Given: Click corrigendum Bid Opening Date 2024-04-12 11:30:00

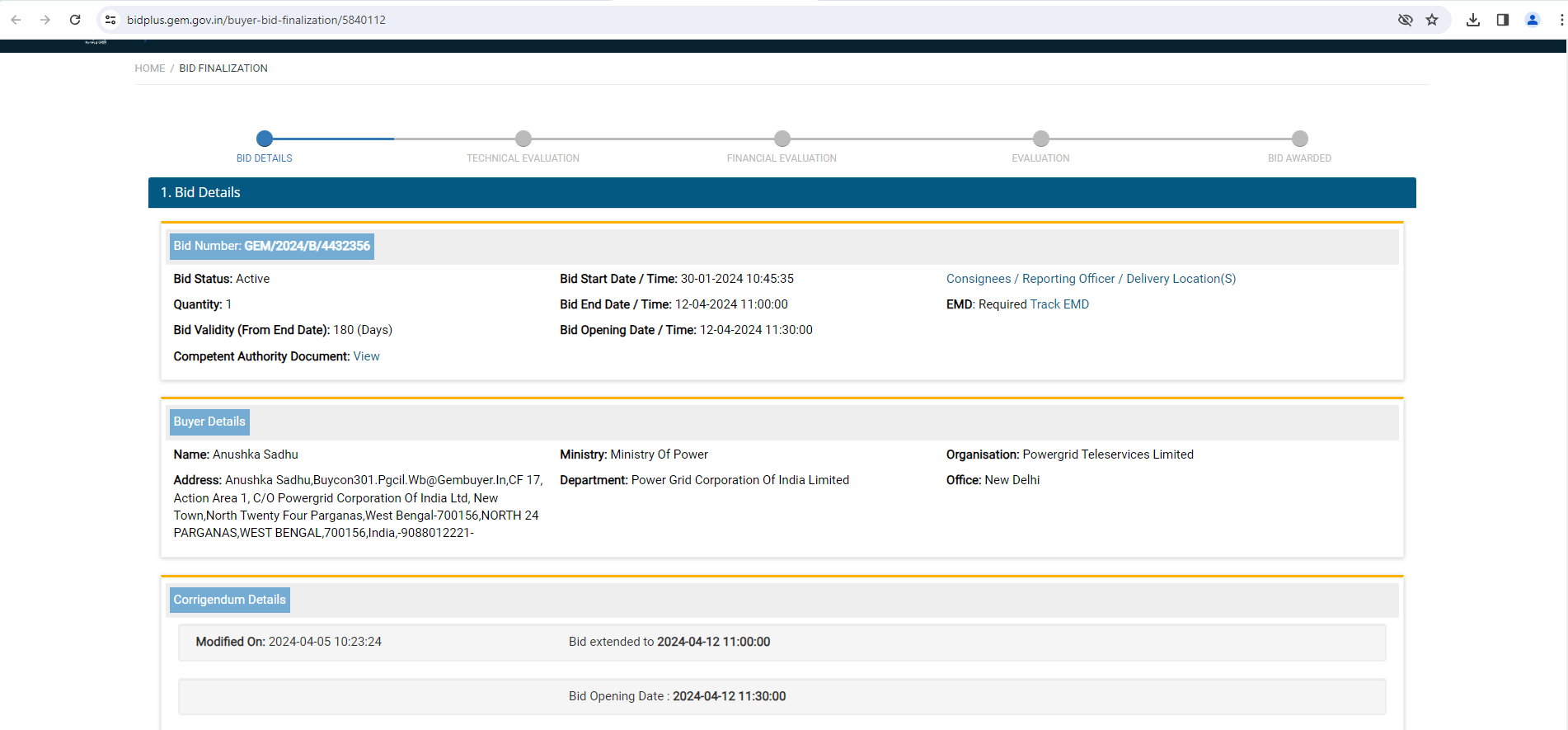Looking at the screenshot, I should coord(678,696).
